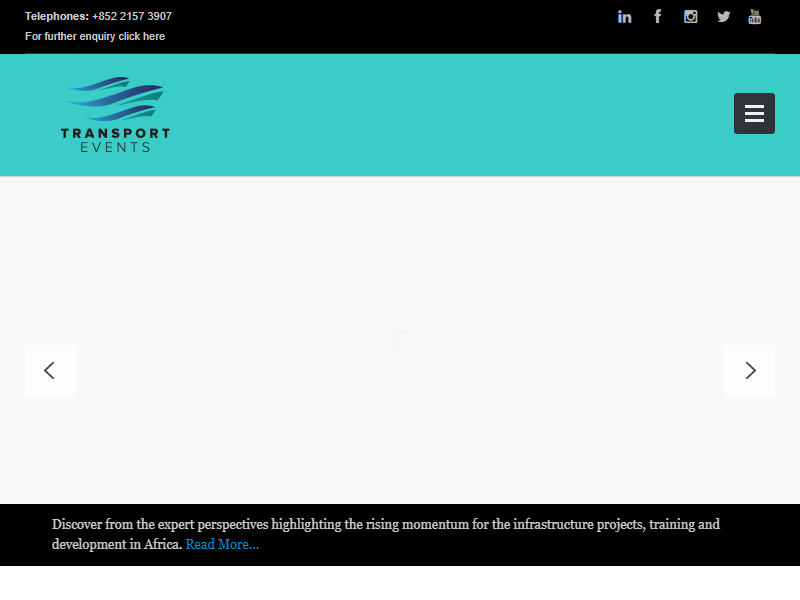The image size is (800, 600).
Task: Advance to next slide arrow
Action: [x=749, y=370]
